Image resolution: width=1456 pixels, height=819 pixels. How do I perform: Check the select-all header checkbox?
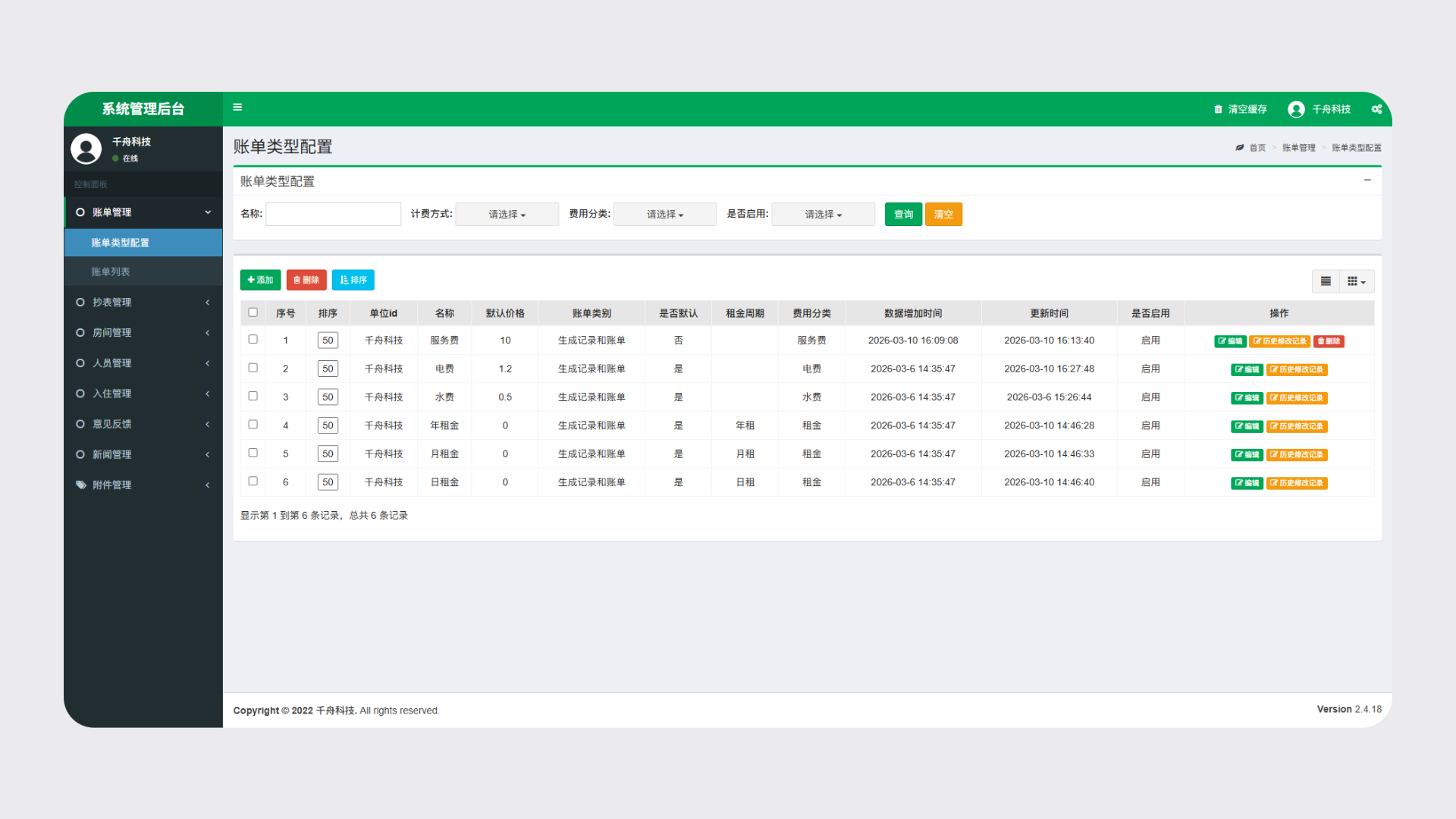(253, 312)
